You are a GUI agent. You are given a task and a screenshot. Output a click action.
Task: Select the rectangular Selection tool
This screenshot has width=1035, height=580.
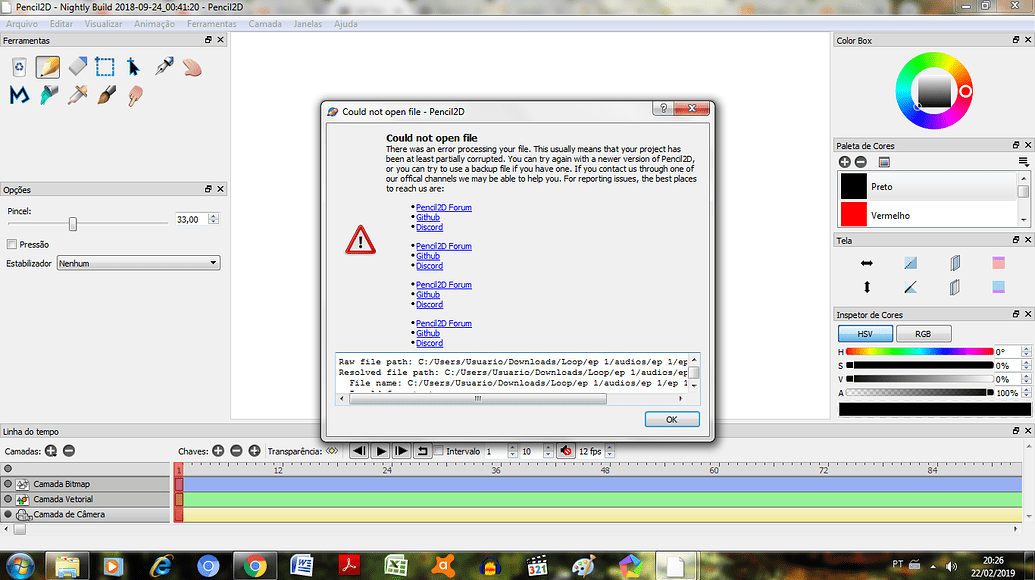(105, 67)
